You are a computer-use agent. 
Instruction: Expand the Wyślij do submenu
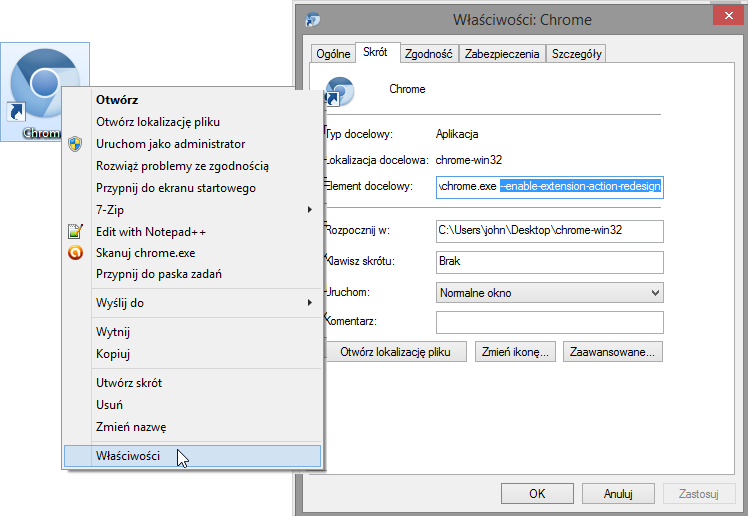[192, 303]
